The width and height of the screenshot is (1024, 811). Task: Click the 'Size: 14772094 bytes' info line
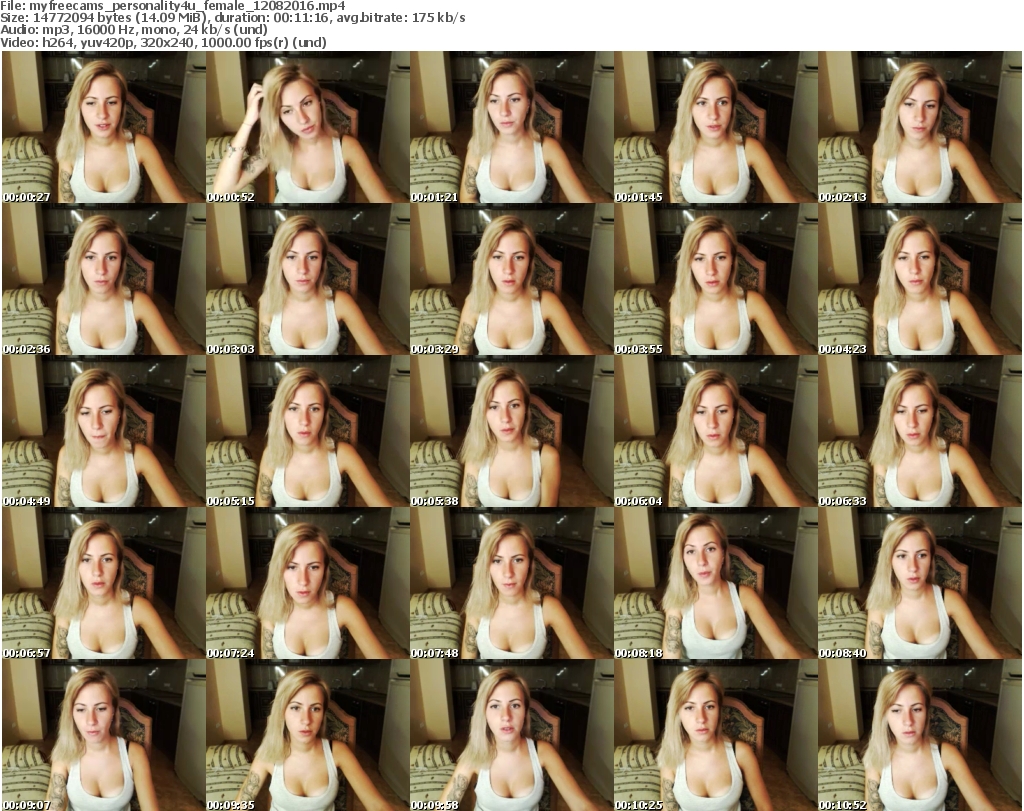point(232,18)
